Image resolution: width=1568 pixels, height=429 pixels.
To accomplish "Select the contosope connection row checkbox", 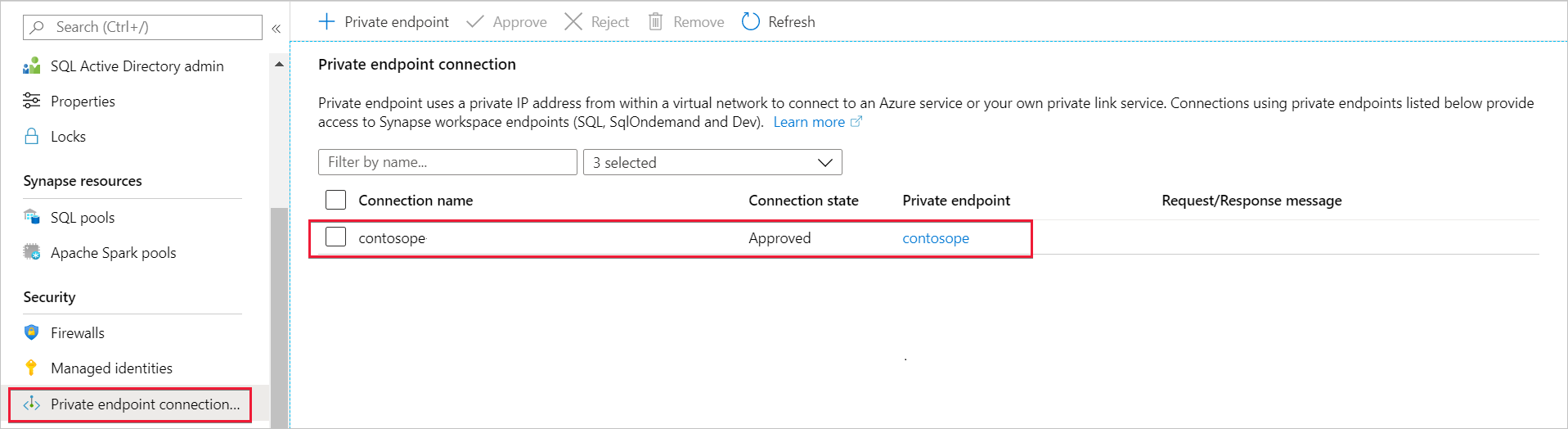I will click(335, 237).
